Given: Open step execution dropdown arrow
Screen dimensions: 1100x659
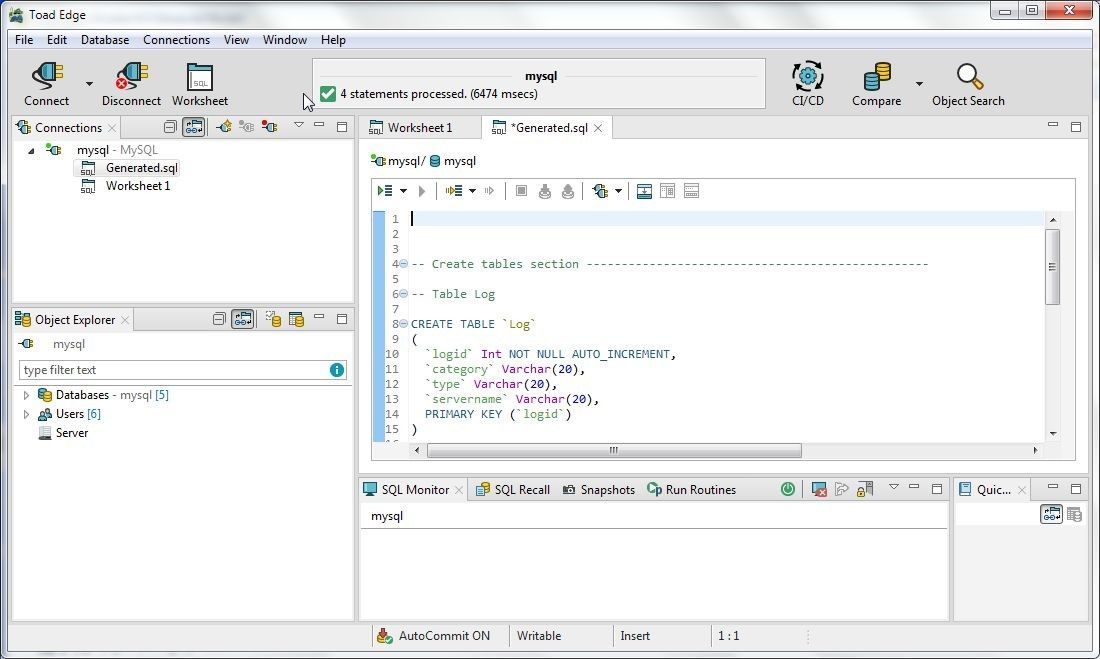Looking at the screenshot, I should pyautogui.click(x=472, y=191).
